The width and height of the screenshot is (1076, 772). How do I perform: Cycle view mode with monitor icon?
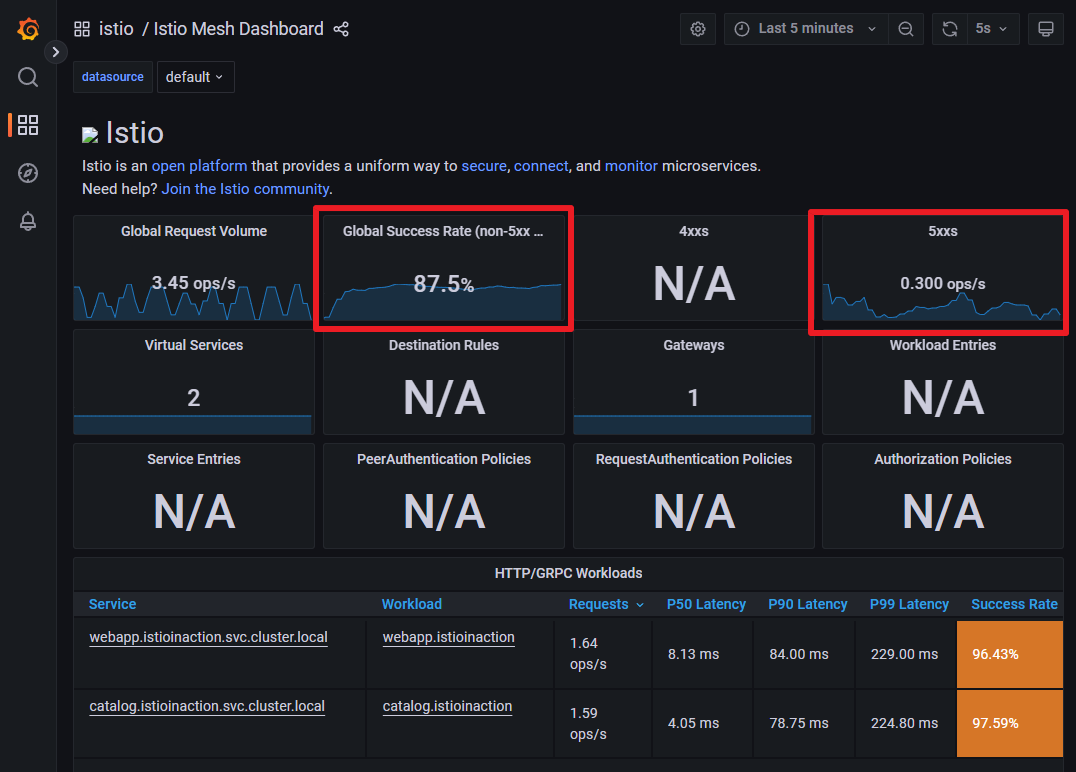click(x=1046, y=29)
